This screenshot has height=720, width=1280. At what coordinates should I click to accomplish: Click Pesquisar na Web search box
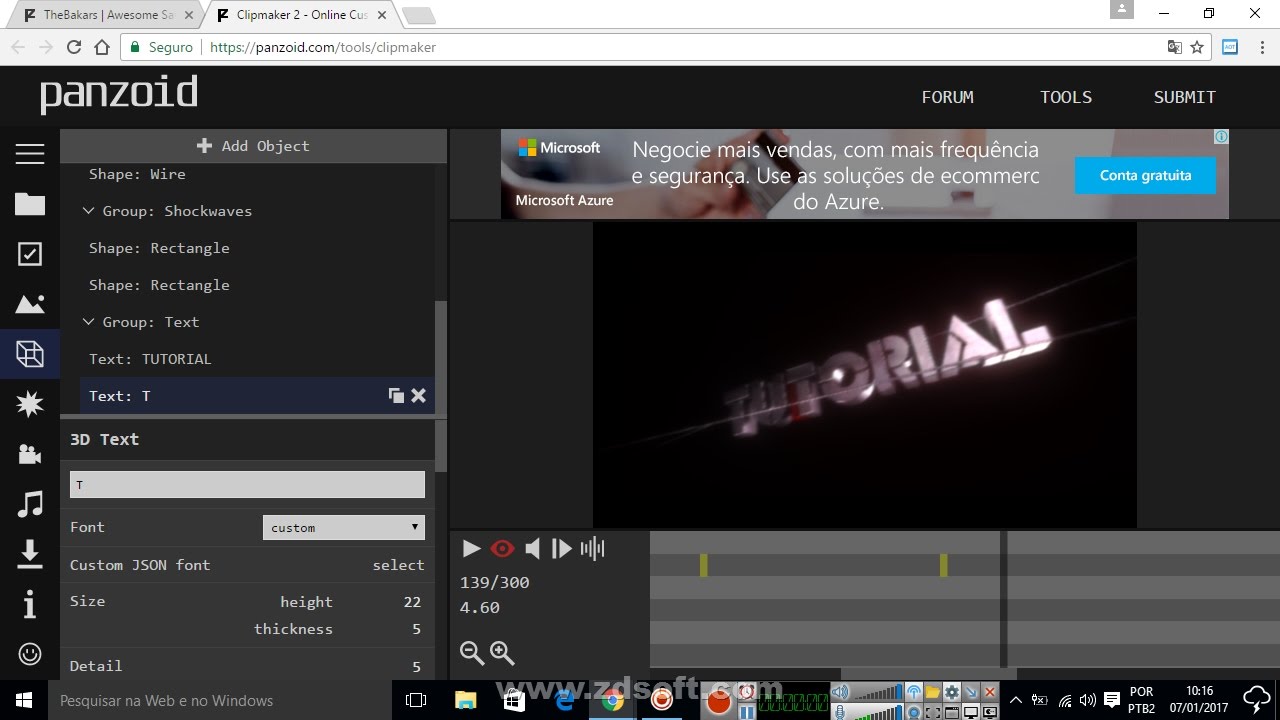pyautogui.click(x=220, y=700)
